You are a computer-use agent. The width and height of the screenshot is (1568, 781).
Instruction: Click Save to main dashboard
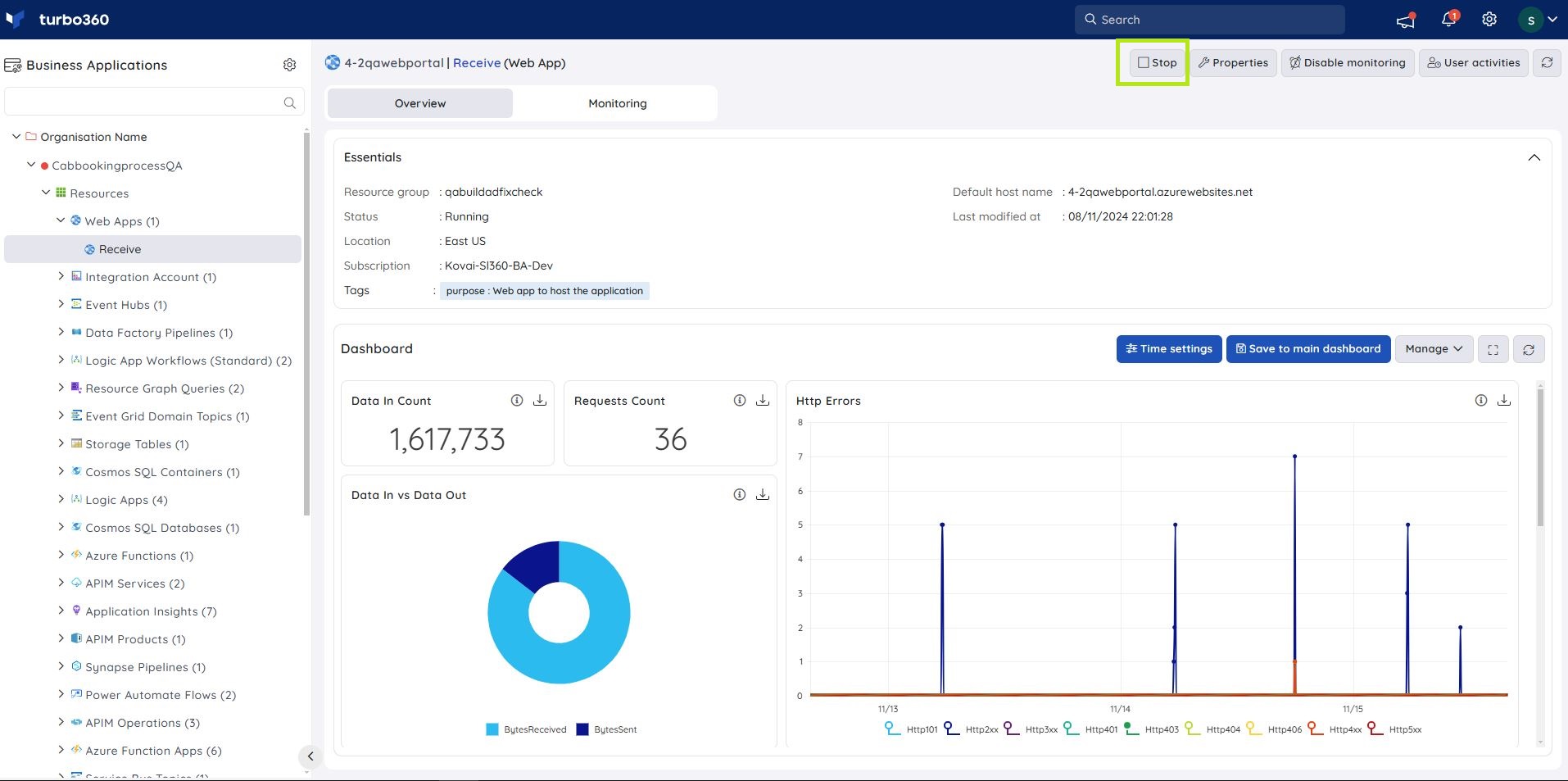1308,349
